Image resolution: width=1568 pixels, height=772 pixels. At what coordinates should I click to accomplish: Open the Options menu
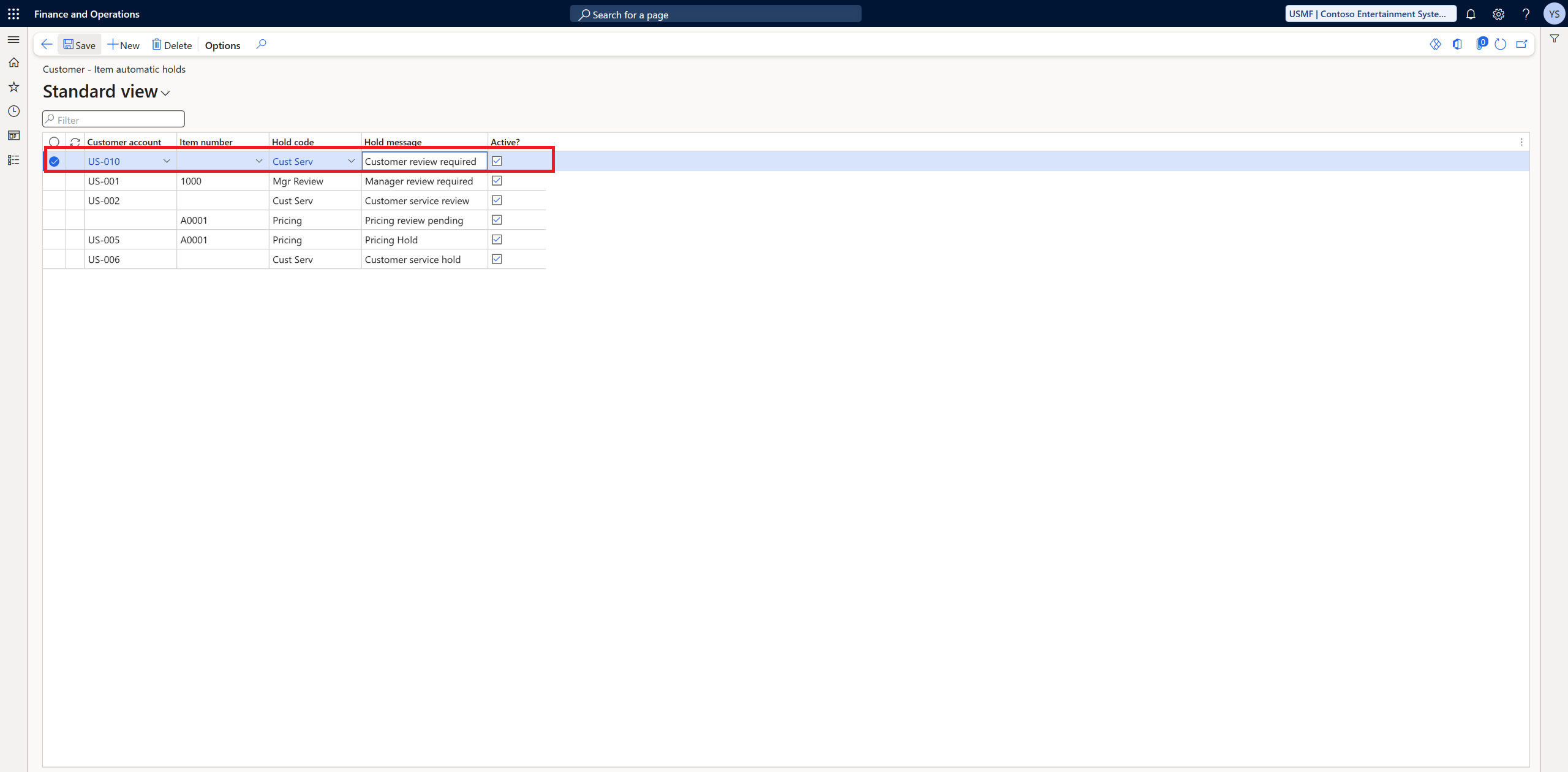(x=222, y=45)
